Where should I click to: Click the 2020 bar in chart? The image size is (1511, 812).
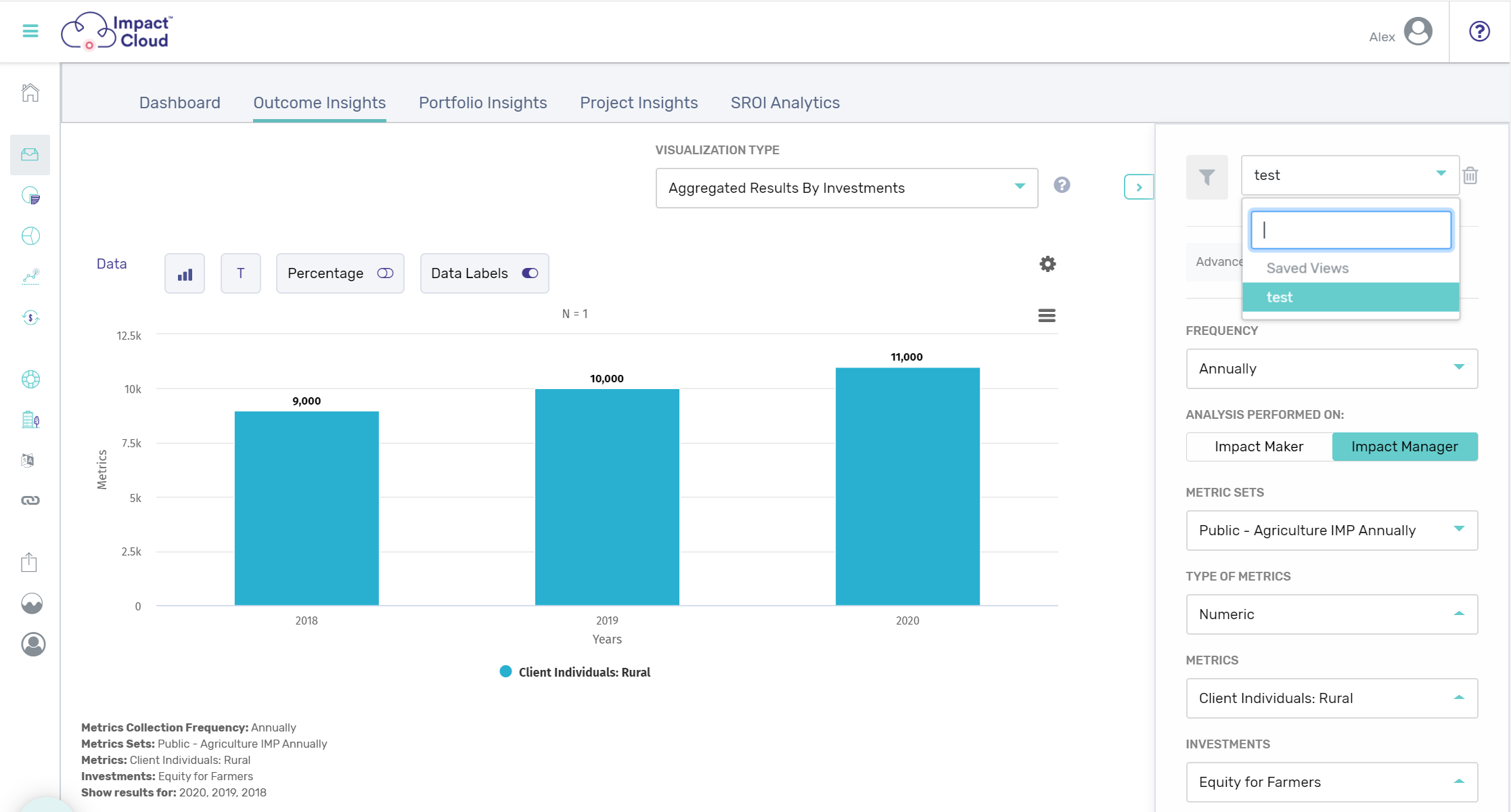pyautogui.click(x=907, y=487)
